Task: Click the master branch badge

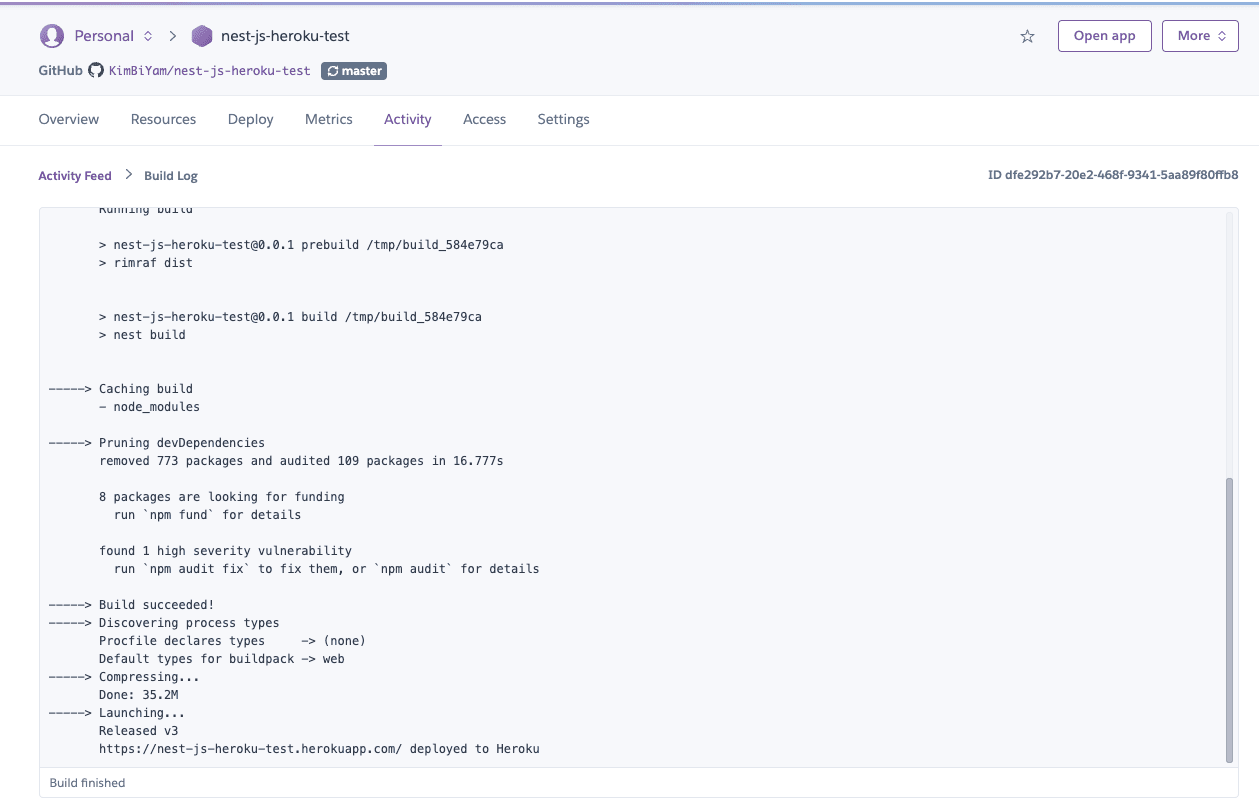Action: tap(354, 71)
